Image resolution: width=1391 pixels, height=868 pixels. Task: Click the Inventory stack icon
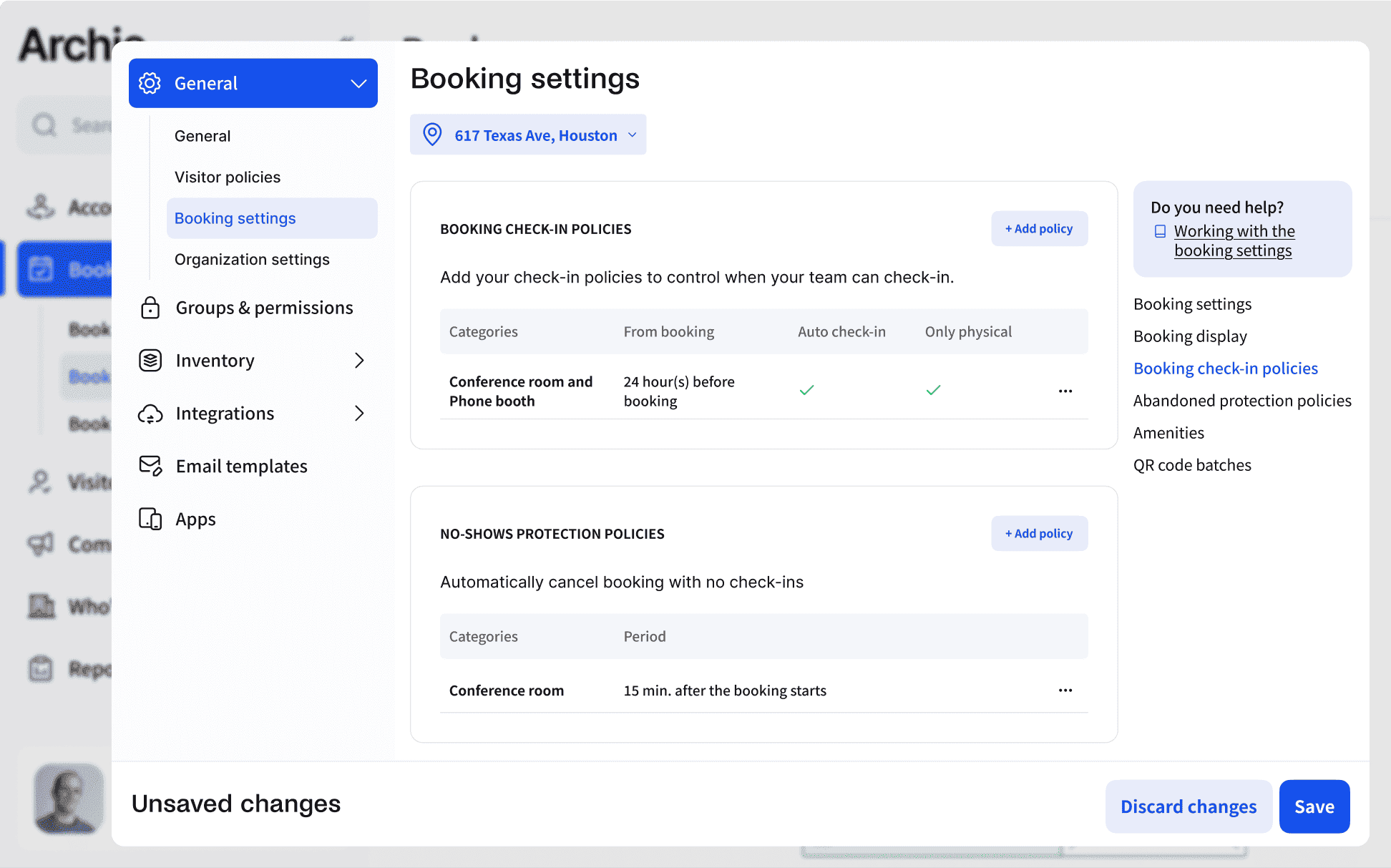click(150, 361)
